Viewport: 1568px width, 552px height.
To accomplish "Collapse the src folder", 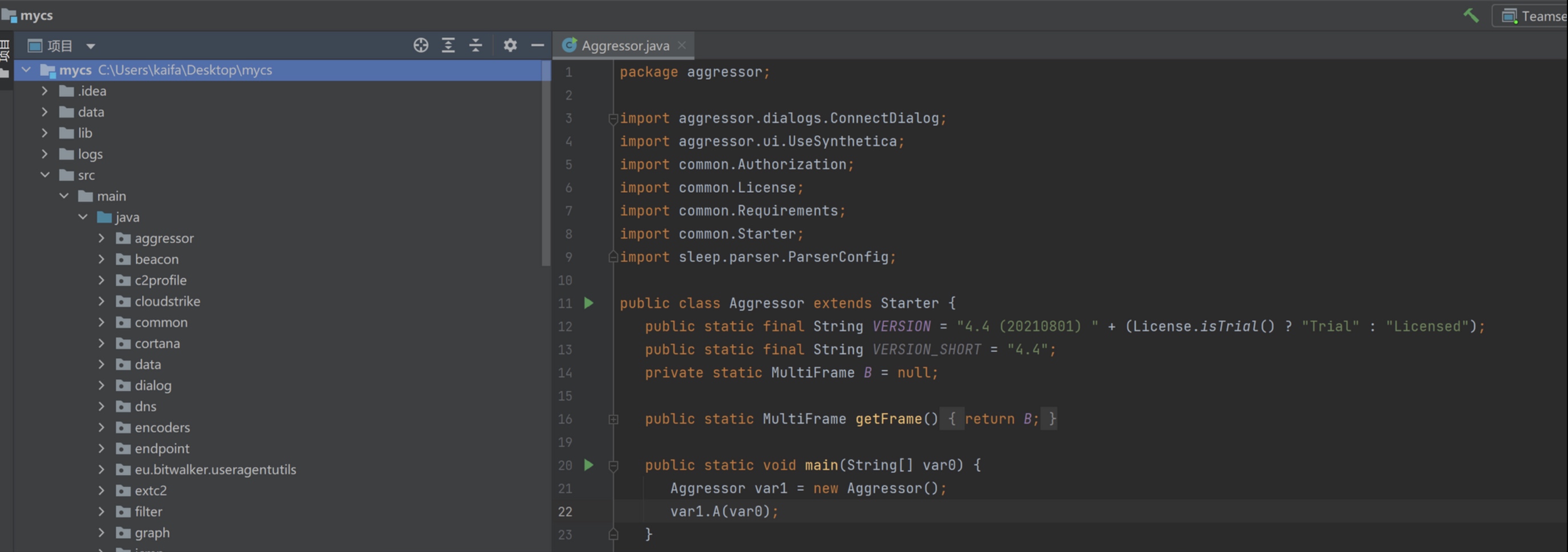I will click(45, 175).
